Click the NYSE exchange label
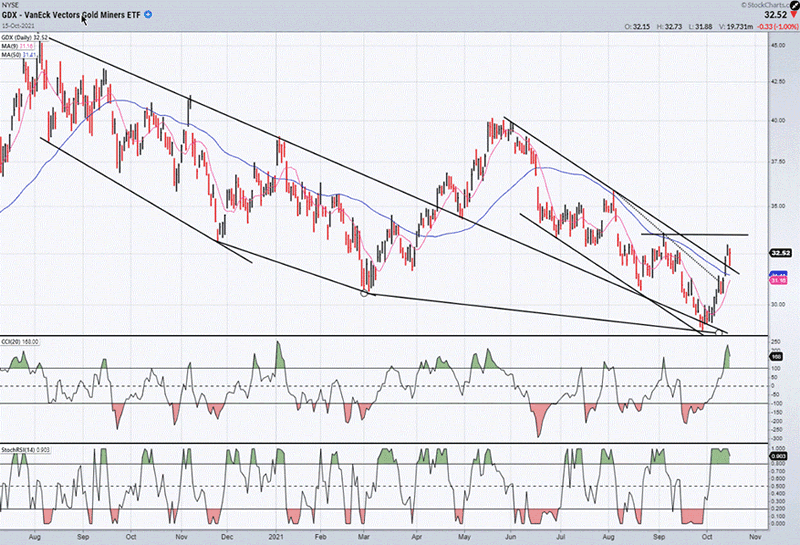Viewport: 800px width, 545px height. click(10, 5)
